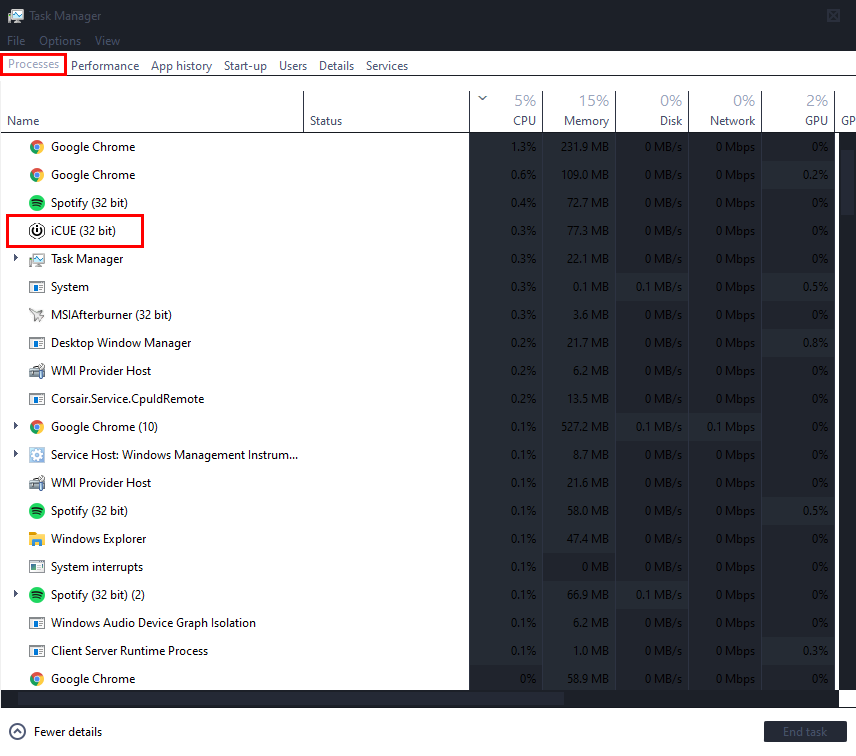Click the Chrome icon using 109.0 MB
The width and height of the screenshot is (856, 756).
37,175
